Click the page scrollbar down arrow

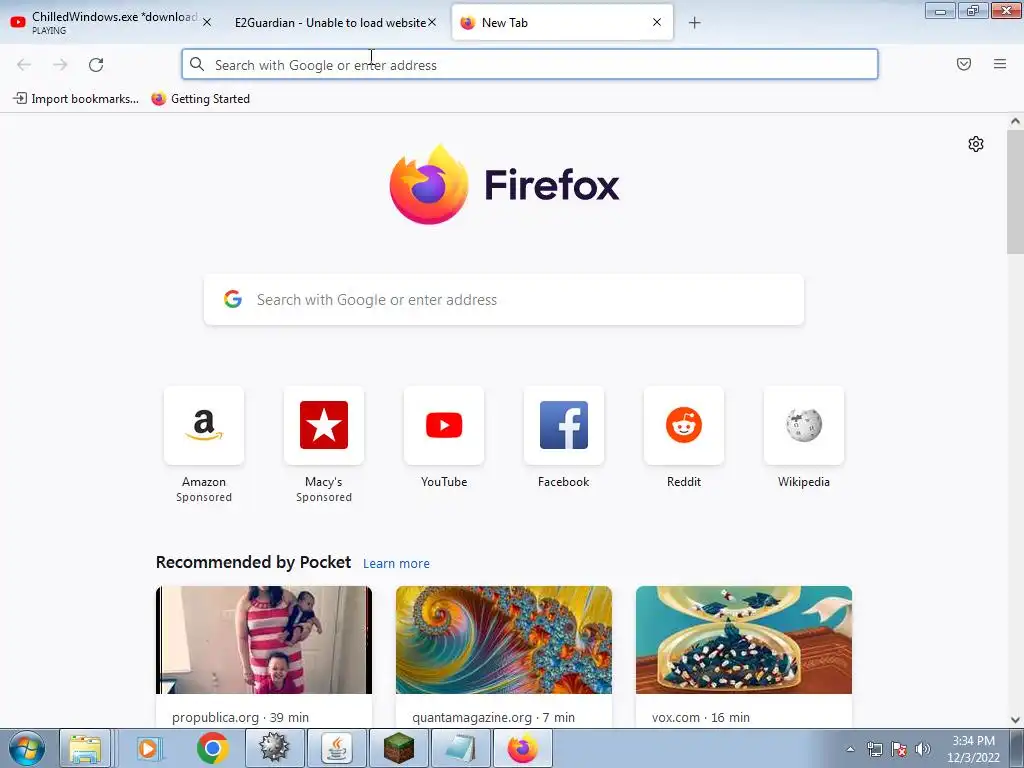(x=1015, y=720)
